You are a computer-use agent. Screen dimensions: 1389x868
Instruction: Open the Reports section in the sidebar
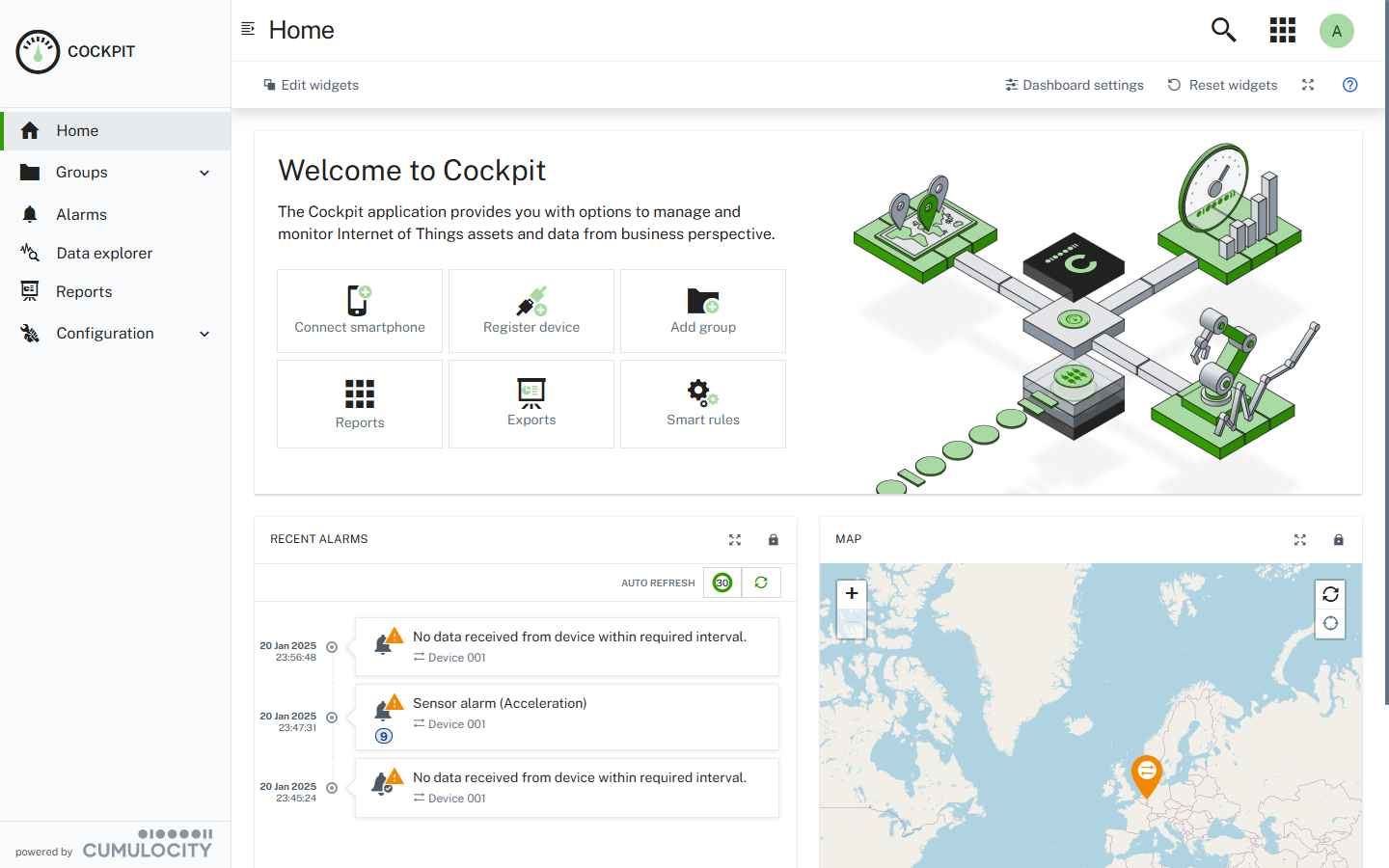84,291
